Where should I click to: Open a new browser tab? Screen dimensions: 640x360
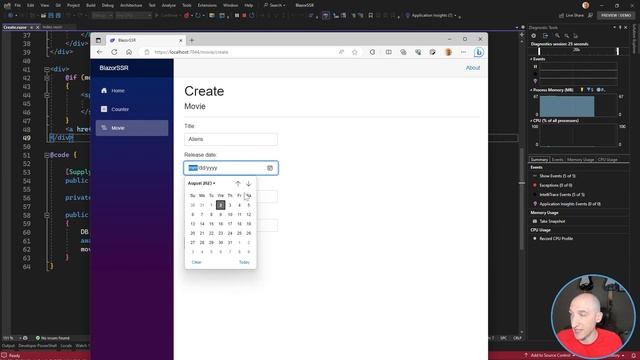point(192,40)
